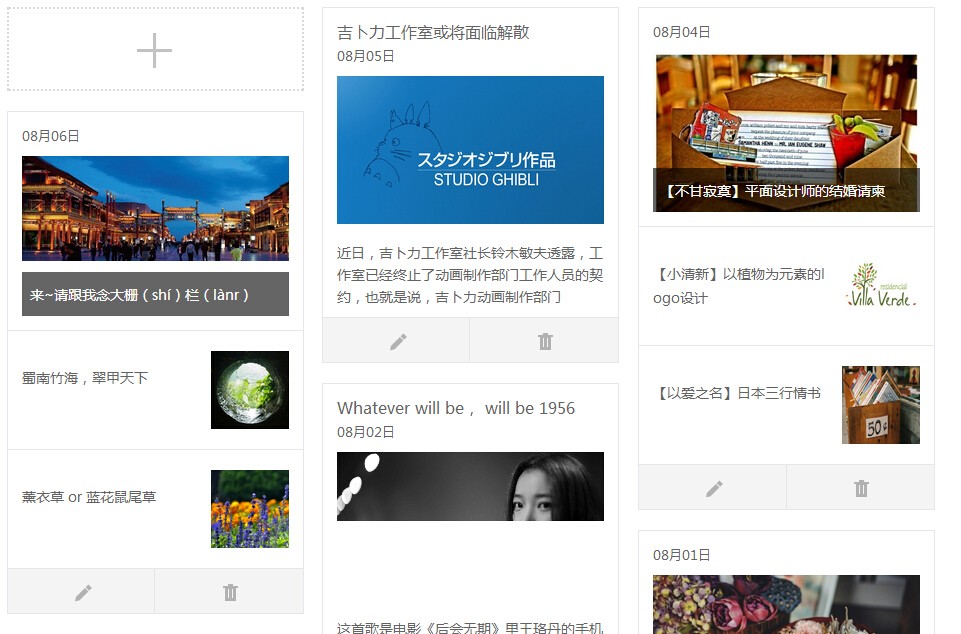Open the black and white woman photo

[470, 486]
